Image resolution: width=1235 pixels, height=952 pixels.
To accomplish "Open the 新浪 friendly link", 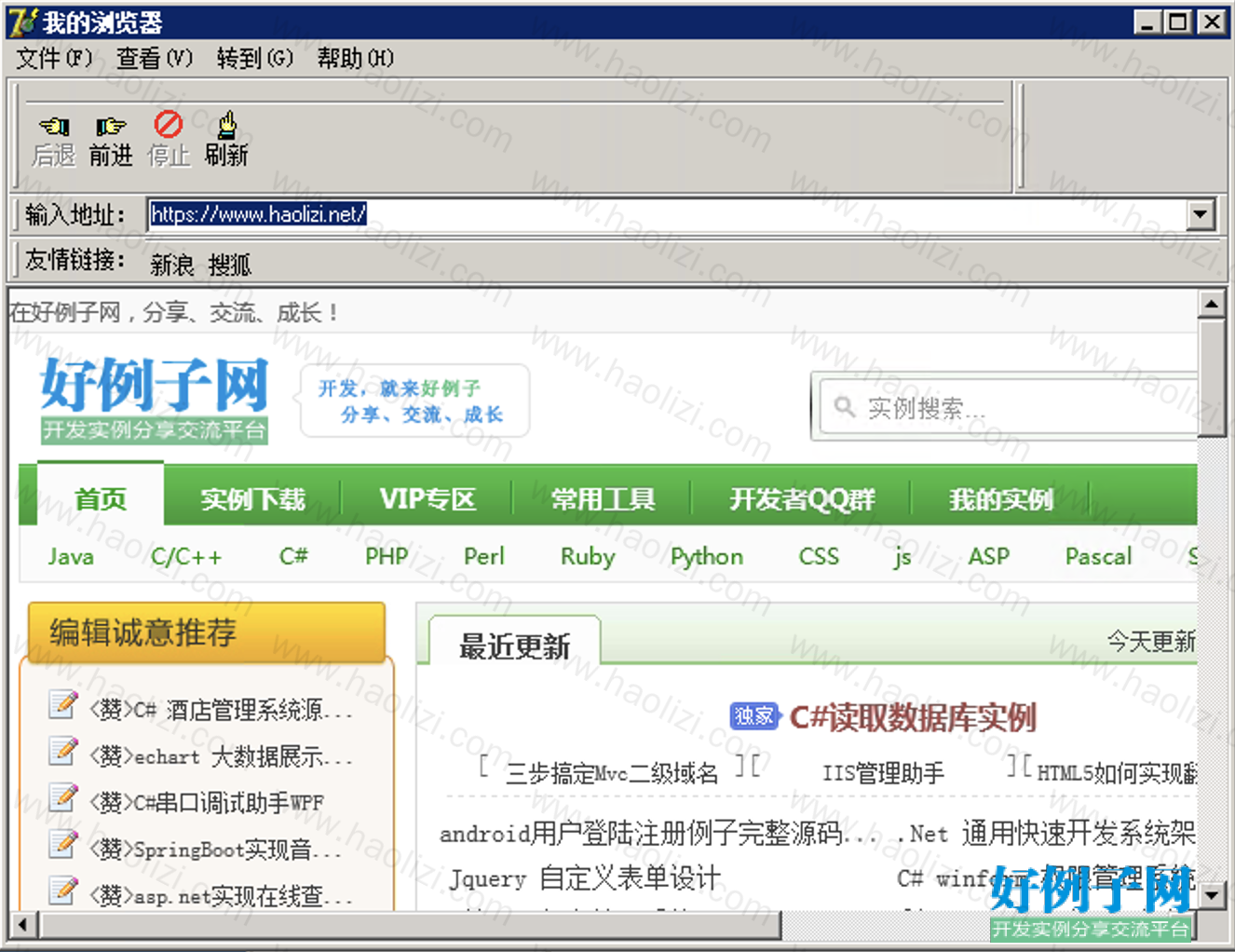I will pyautogui.click(x=172, y=265).
